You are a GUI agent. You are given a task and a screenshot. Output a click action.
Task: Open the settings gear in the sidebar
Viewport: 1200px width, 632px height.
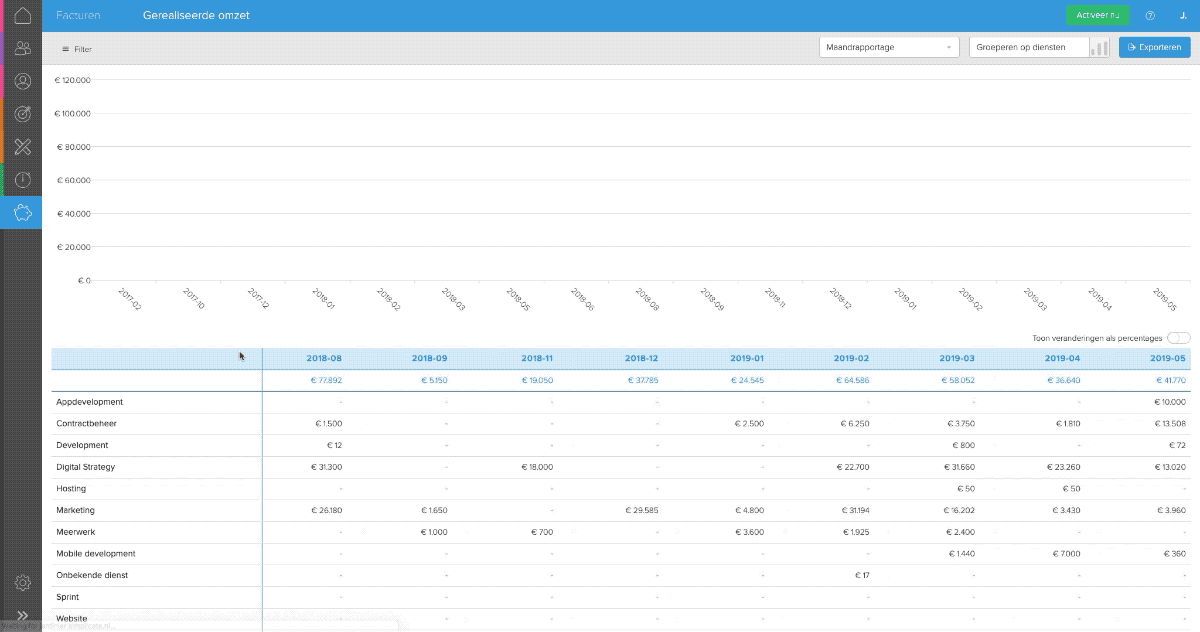[22, 582]
